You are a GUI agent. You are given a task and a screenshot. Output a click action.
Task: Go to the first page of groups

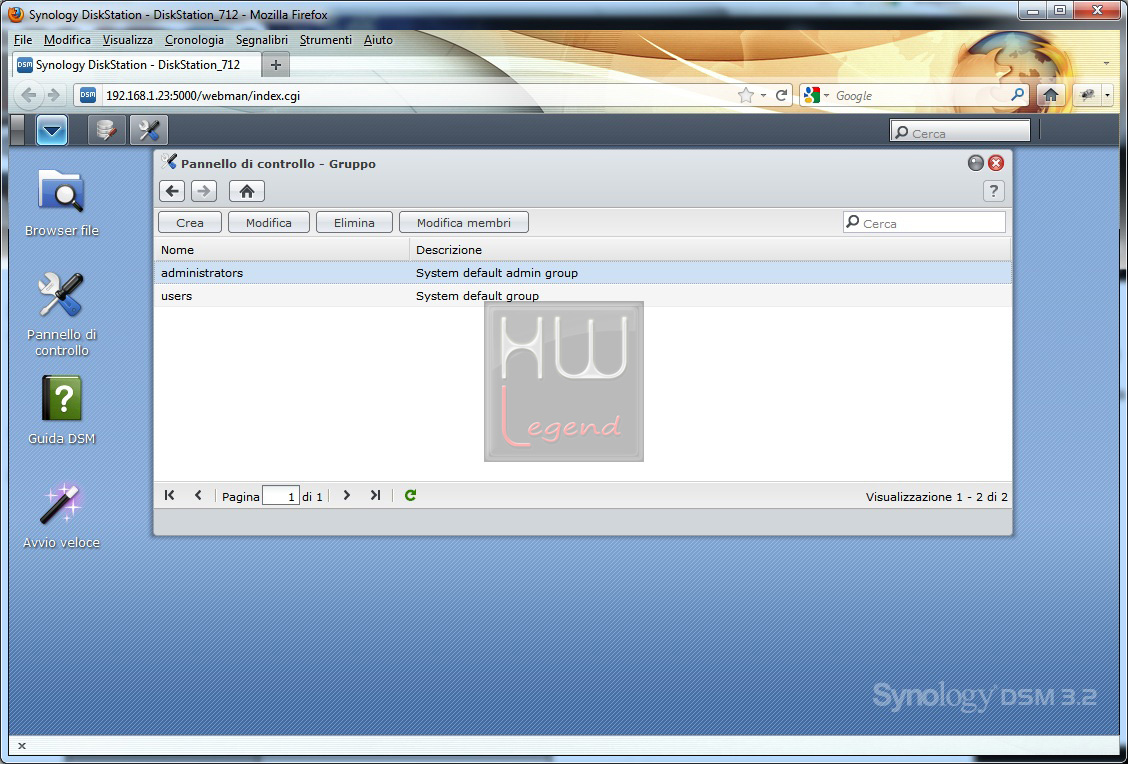[170, 495]
